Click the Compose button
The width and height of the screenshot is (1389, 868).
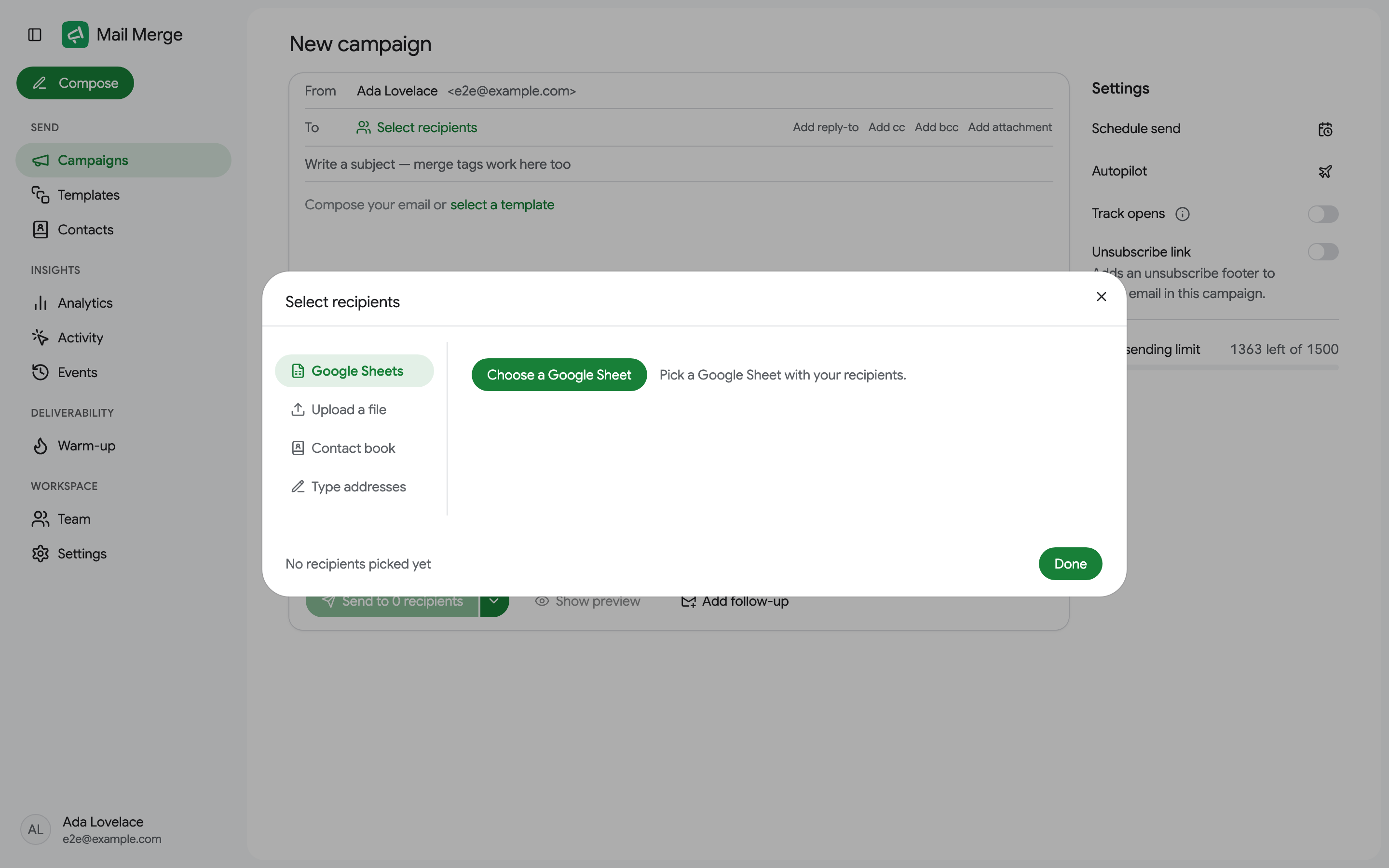75,83
